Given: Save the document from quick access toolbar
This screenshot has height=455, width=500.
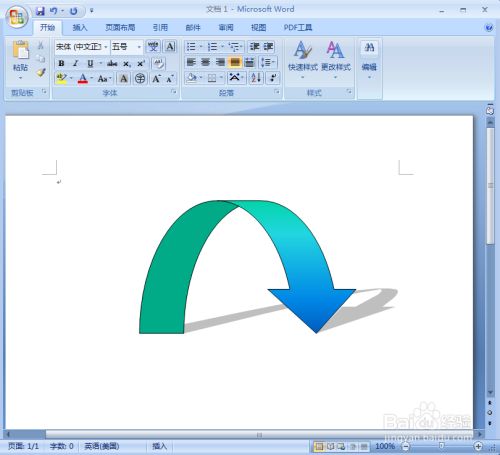Looking at the screenshot, I should tap(40, 11).
